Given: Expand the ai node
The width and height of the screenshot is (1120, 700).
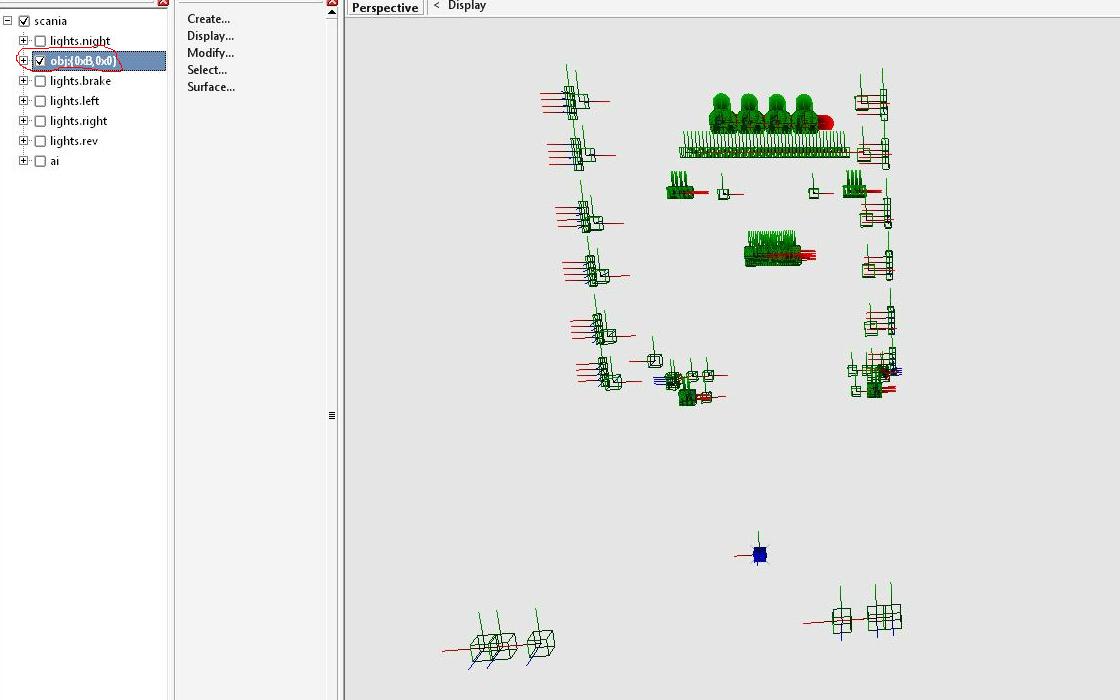Looking at the screenshot, I should pos(24,161).
